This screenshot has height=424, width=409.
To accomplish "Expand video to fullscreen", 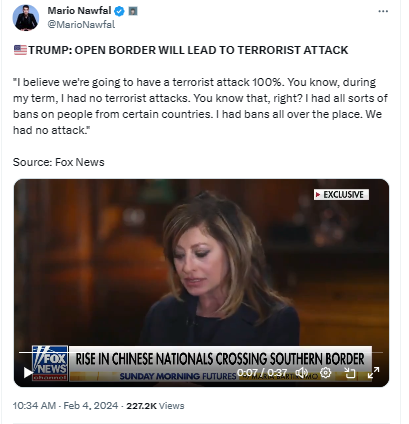I will click(373, 373).
